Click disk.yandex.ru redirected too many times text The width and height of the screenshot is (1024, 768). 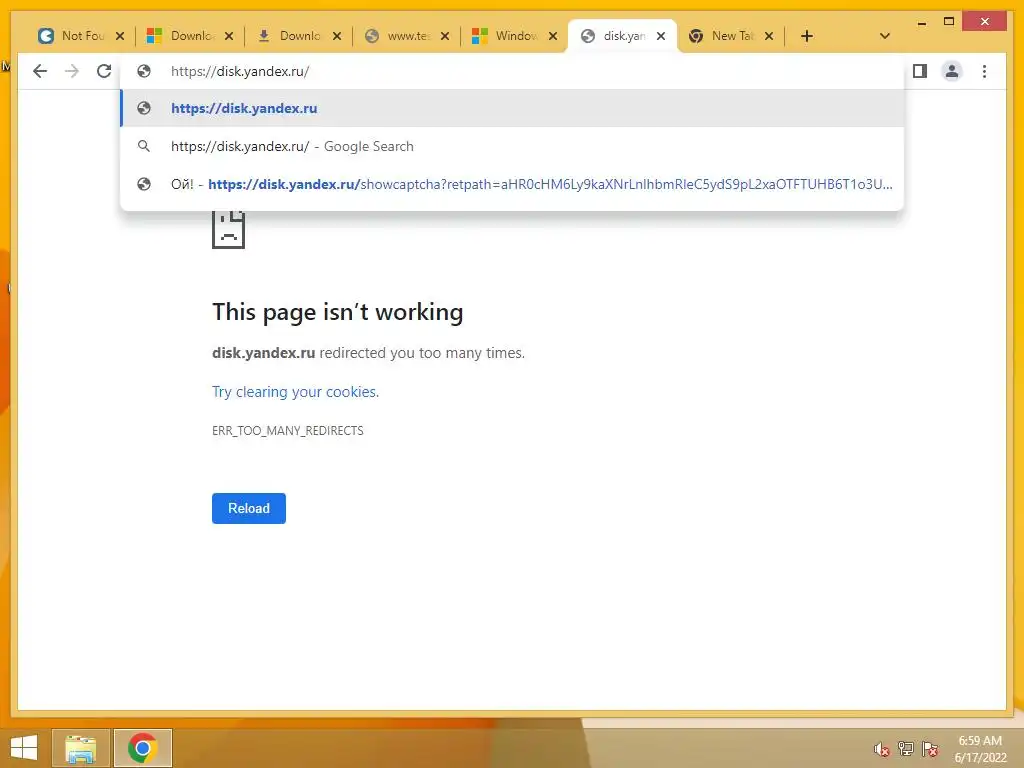click(x=368, y=353)
